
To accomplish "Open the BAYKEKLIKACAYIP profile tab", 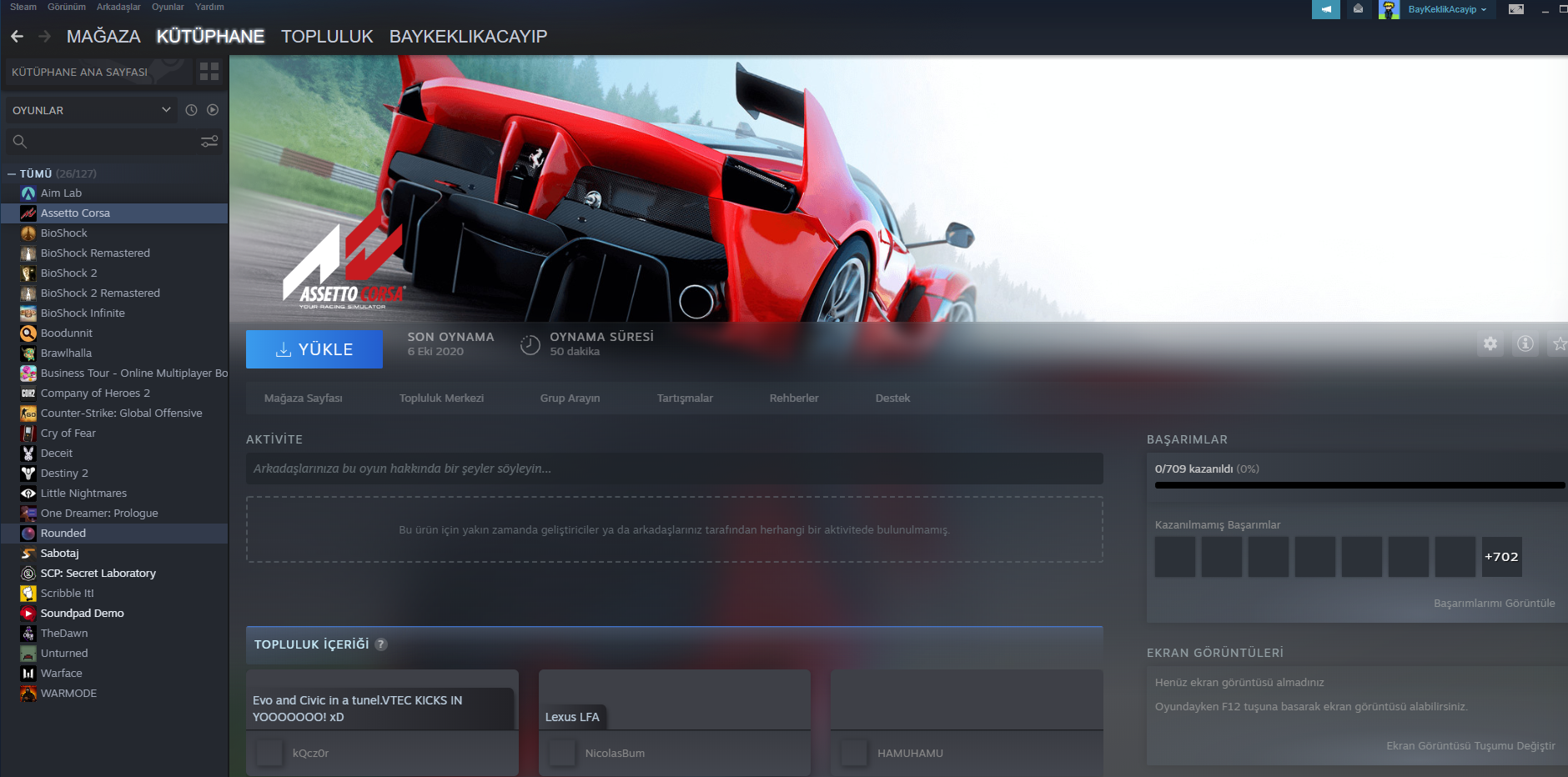I will [468, 37].
